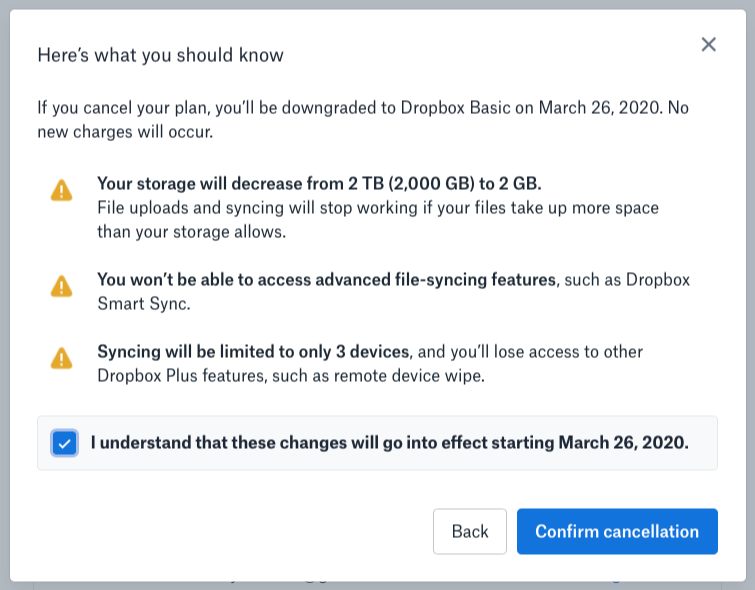The width and height of the screenshot is (755, 590).
Task: Uncheck the 'I understand' acknowledgement checkbox
Action: tap(65, 443)
